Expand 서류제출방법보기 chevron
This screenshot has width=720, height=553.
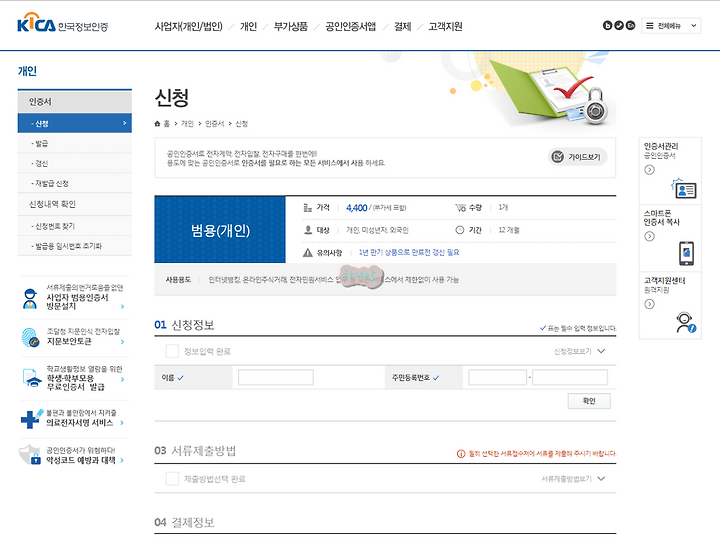coord(601,479)
